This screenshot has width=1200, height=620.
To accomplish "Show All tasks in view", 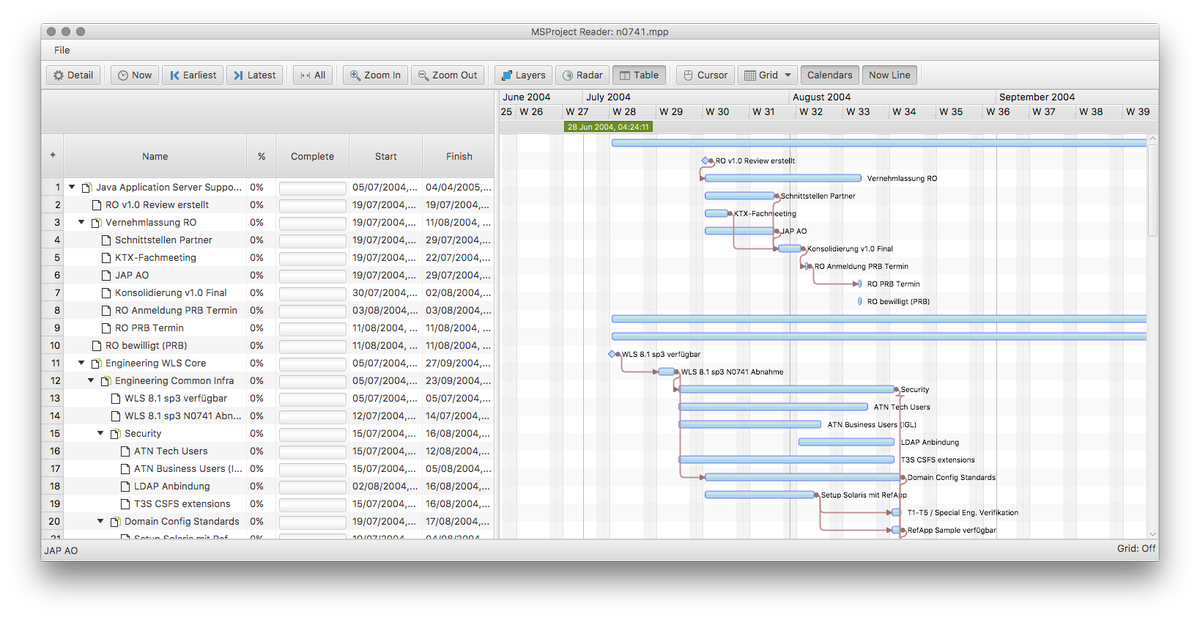I will (311, 75).
